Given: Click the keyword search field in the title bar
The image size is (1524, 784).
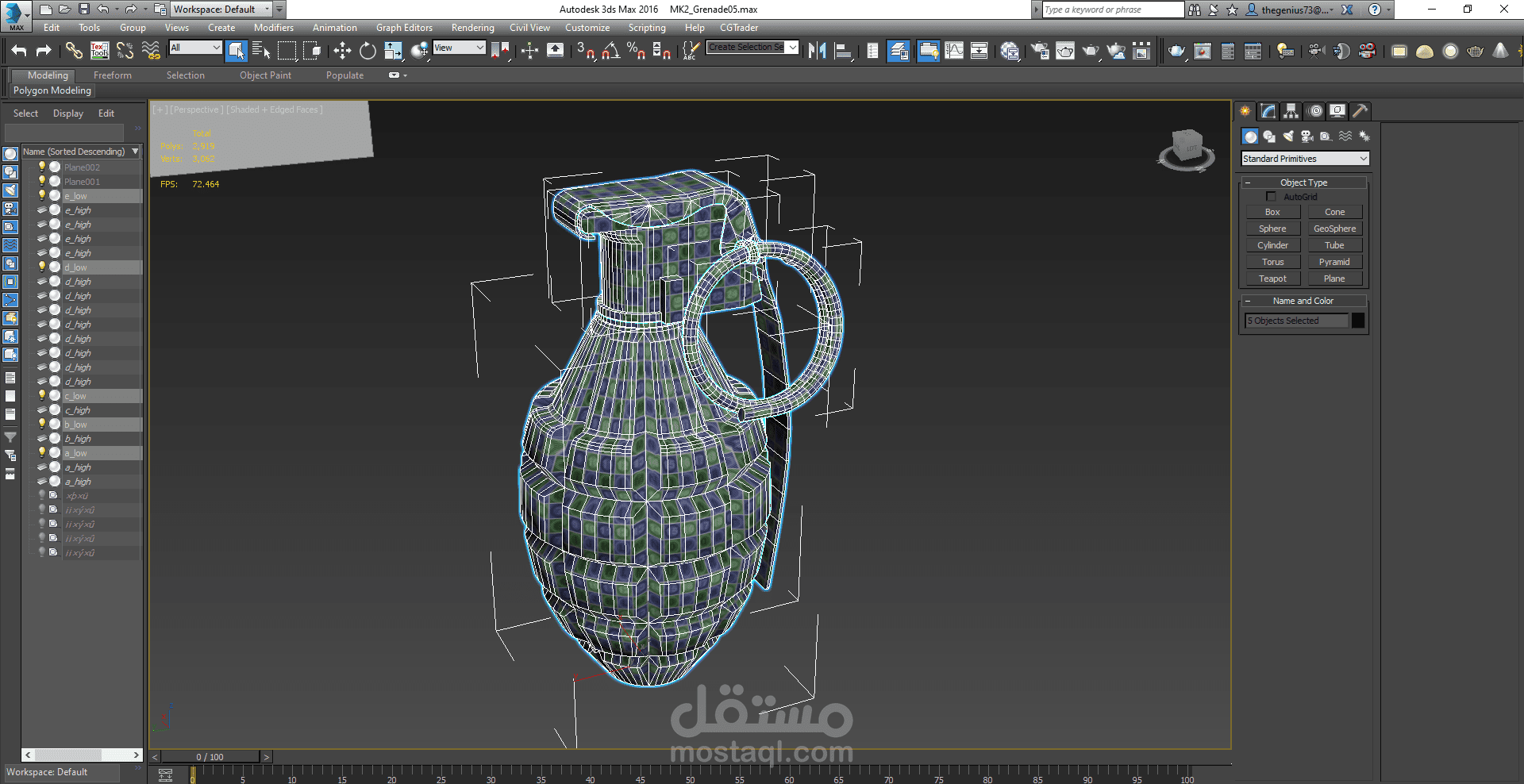Looking at the screenshot, I should point(1113,10).
